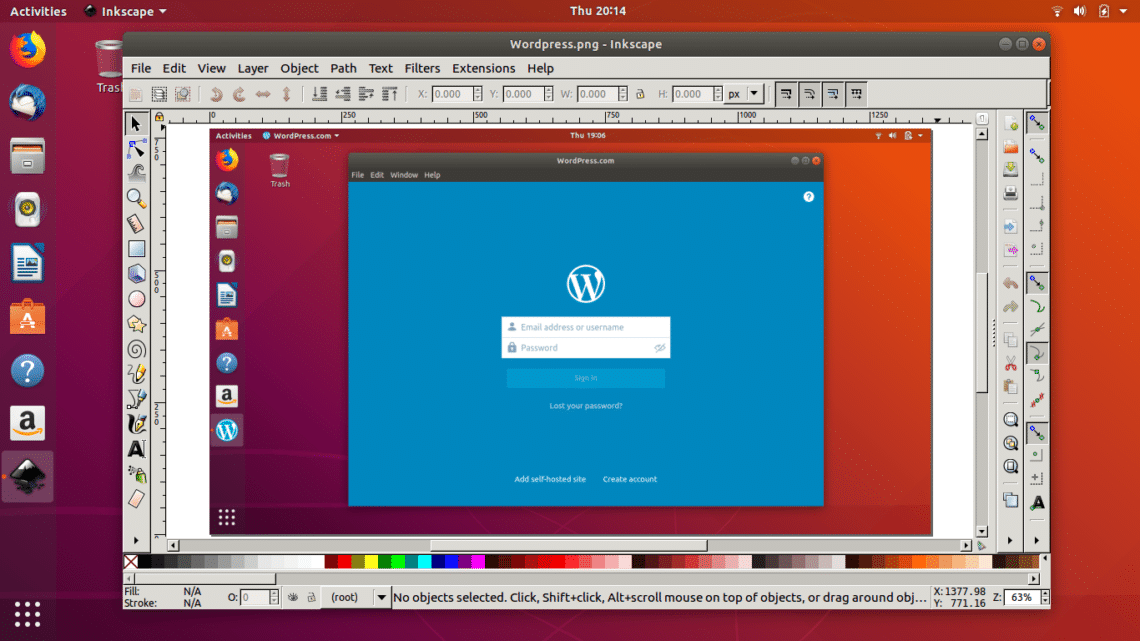The image size is (1140, 641).
Task: Select the Text tool in toolbox
Action: (x=137, y=449)
